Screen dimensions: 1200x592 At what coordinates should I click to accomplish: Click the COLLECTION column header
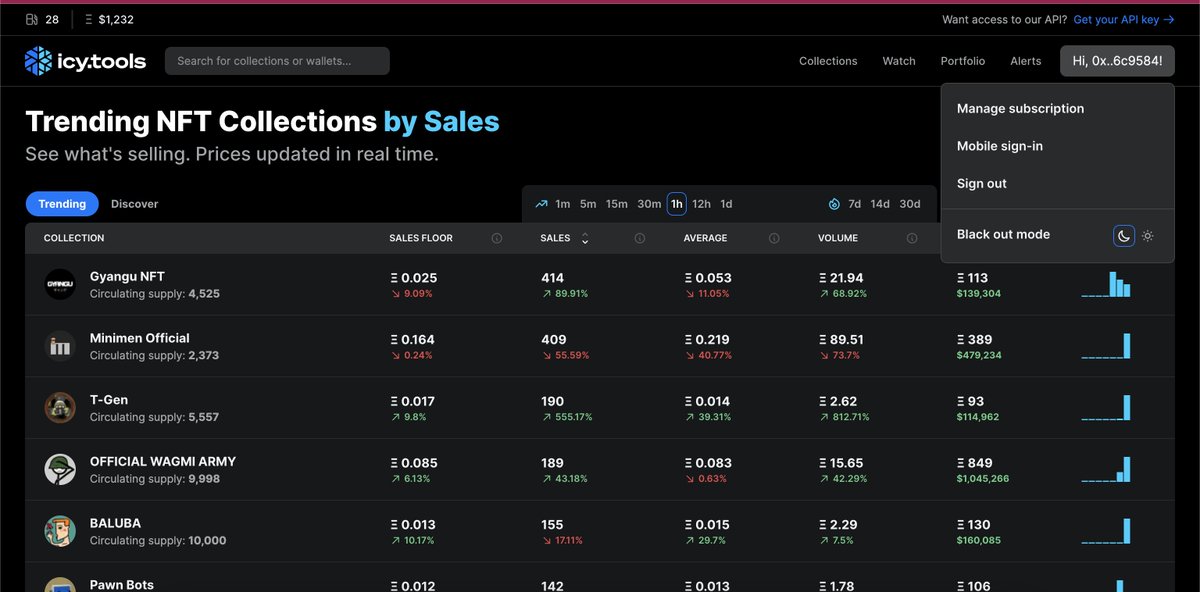click(x=74, y=238)
